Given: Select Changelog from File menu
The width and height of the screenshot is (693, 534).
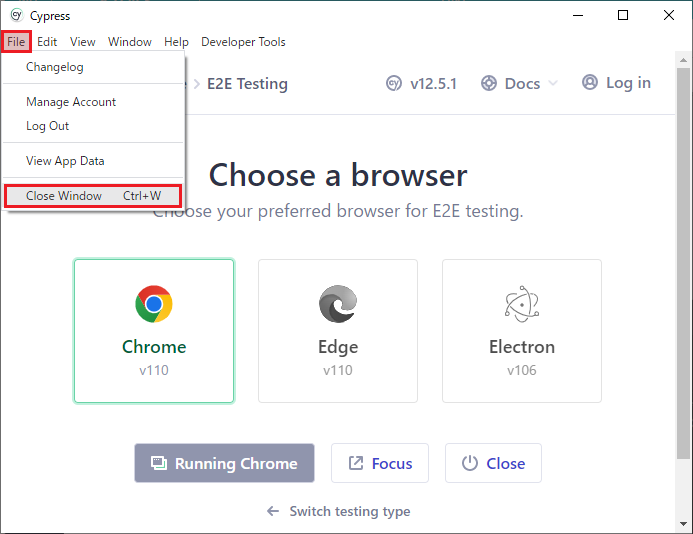Looking at the screenshot, I should tap(93, 67).
